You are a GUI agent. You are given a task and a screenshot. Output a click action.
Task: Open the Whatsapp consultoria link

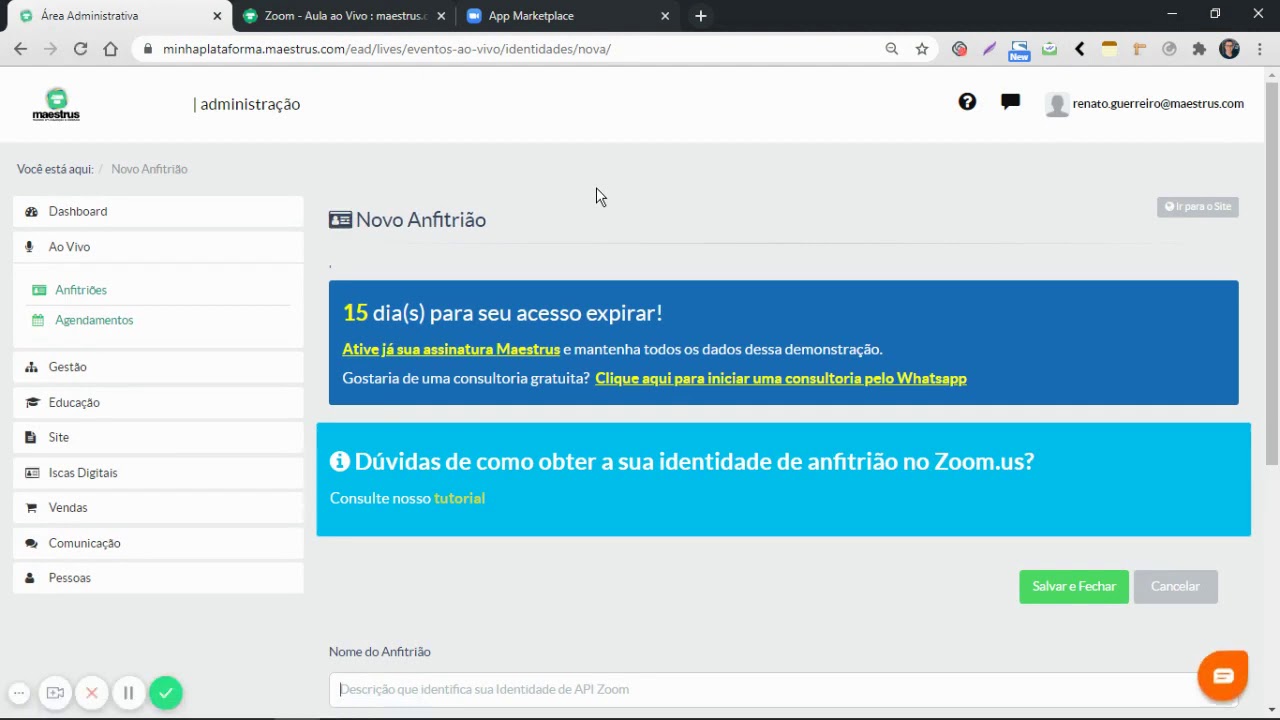pos(781,378)
